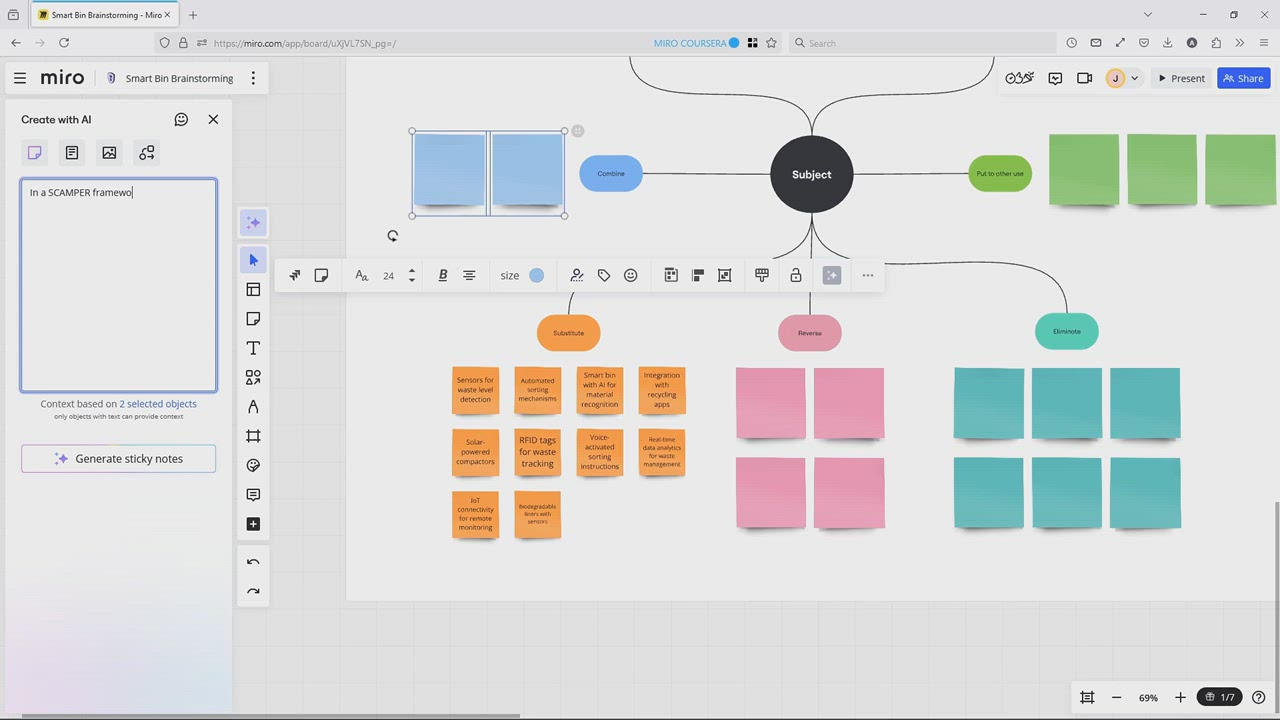1280x720 pixels.
Task: Change sticky note shape in context toolbar
Action: pyautogui.click(x=321, y=275)
